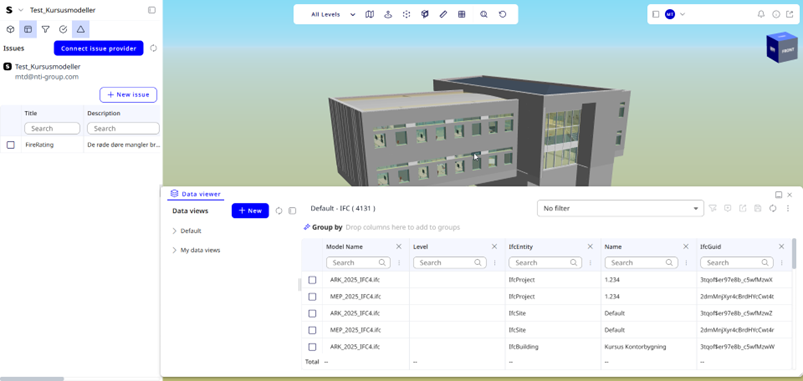Screen dimensions: 803x381
Task: Toggle the data views side panel icon
Action: [292, 211]
